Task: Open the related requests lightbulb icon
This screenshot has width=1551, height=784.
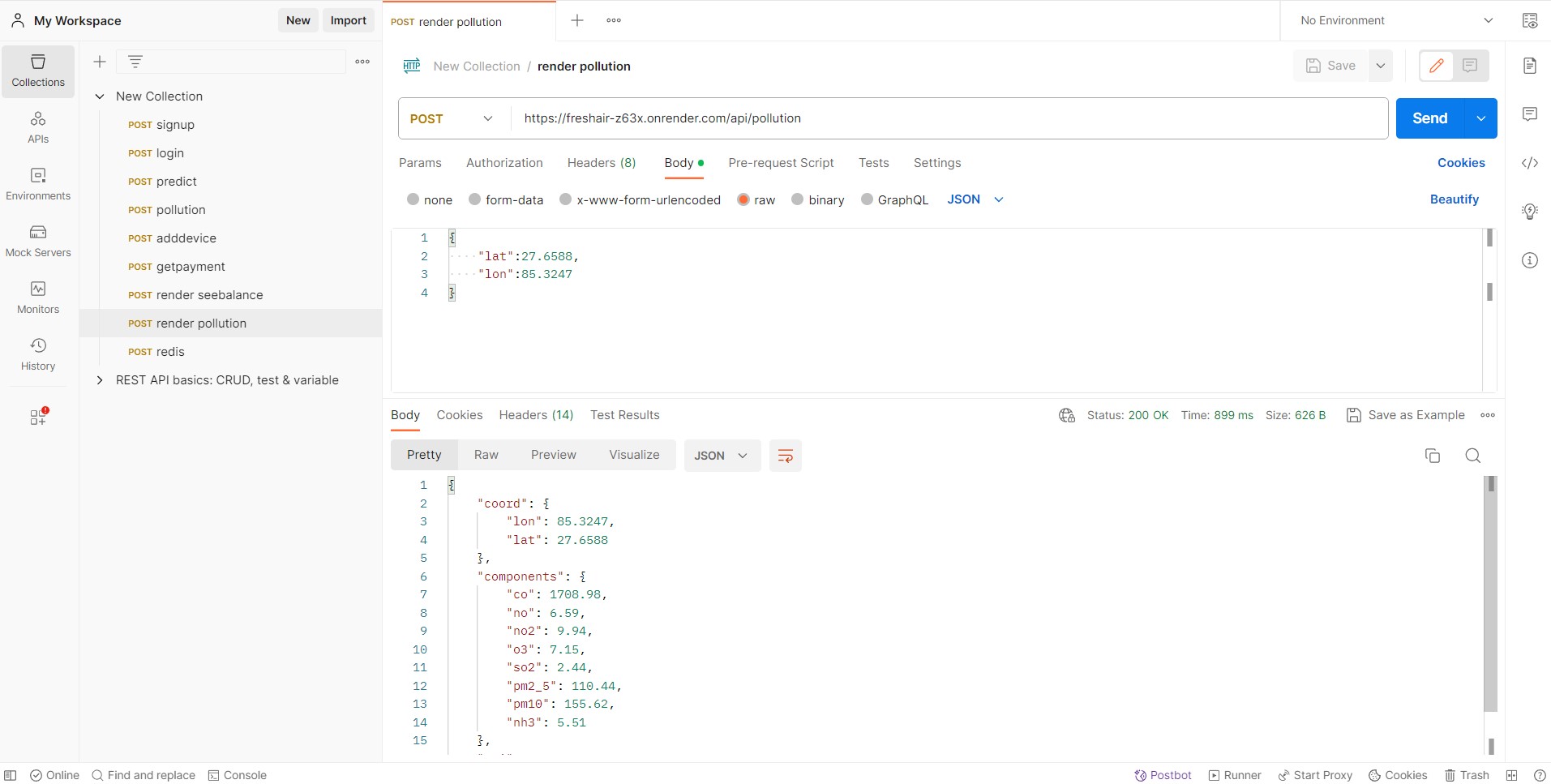Action: coord(1530,212)
